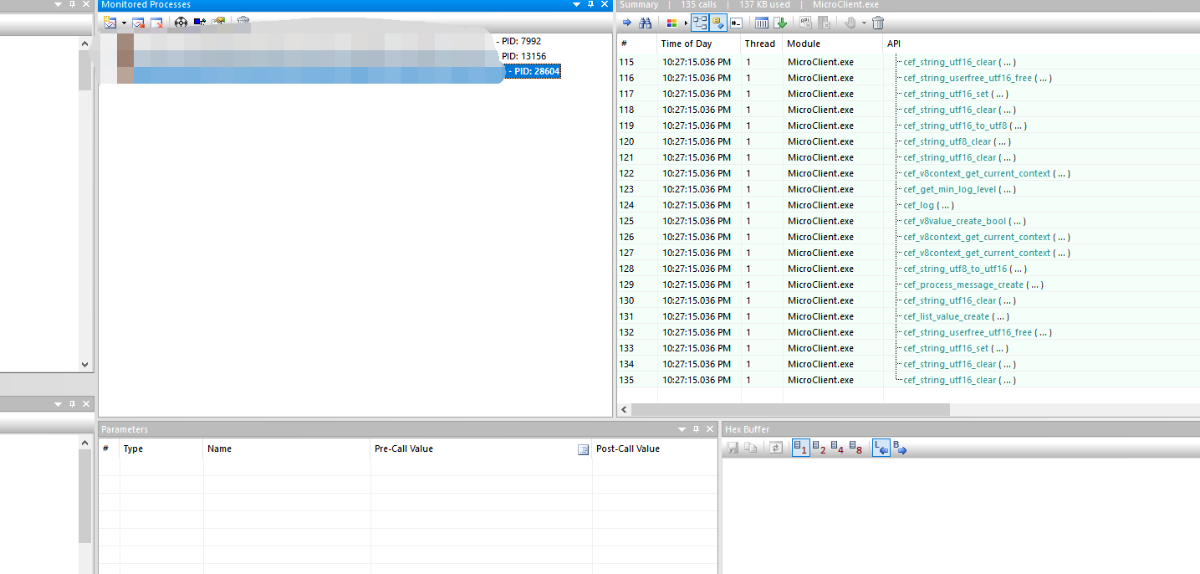
Task: Select row 115 cef_string_utf16_clear call
Action: 908,62
